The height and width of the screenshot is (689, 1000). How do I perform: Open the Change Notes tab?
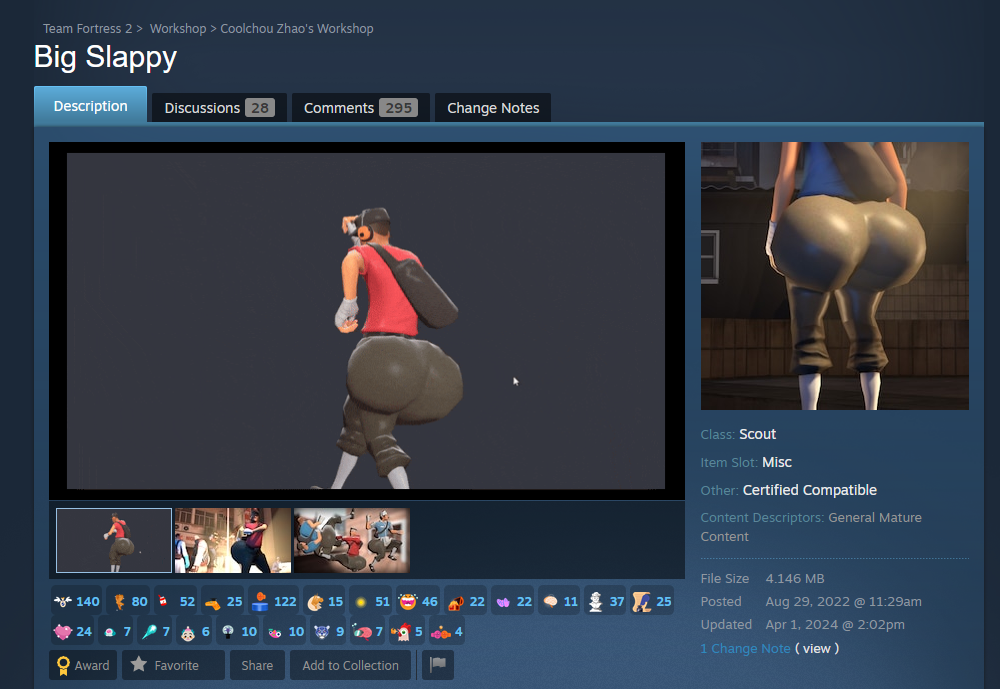pyautogui.click(x=493, y=108)
